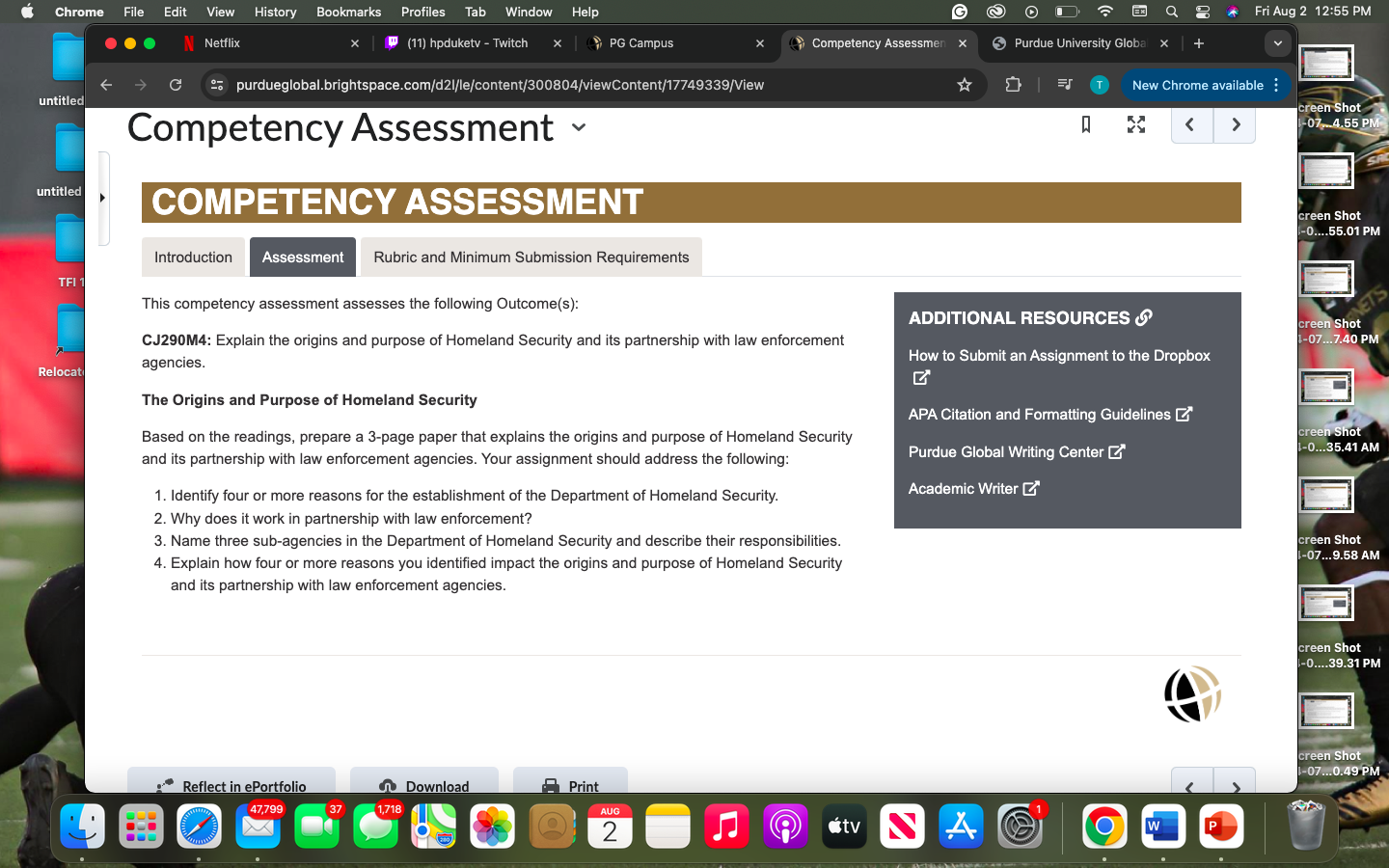
Task: Close the Twitch tab
Action: click(x=558, y=43)
